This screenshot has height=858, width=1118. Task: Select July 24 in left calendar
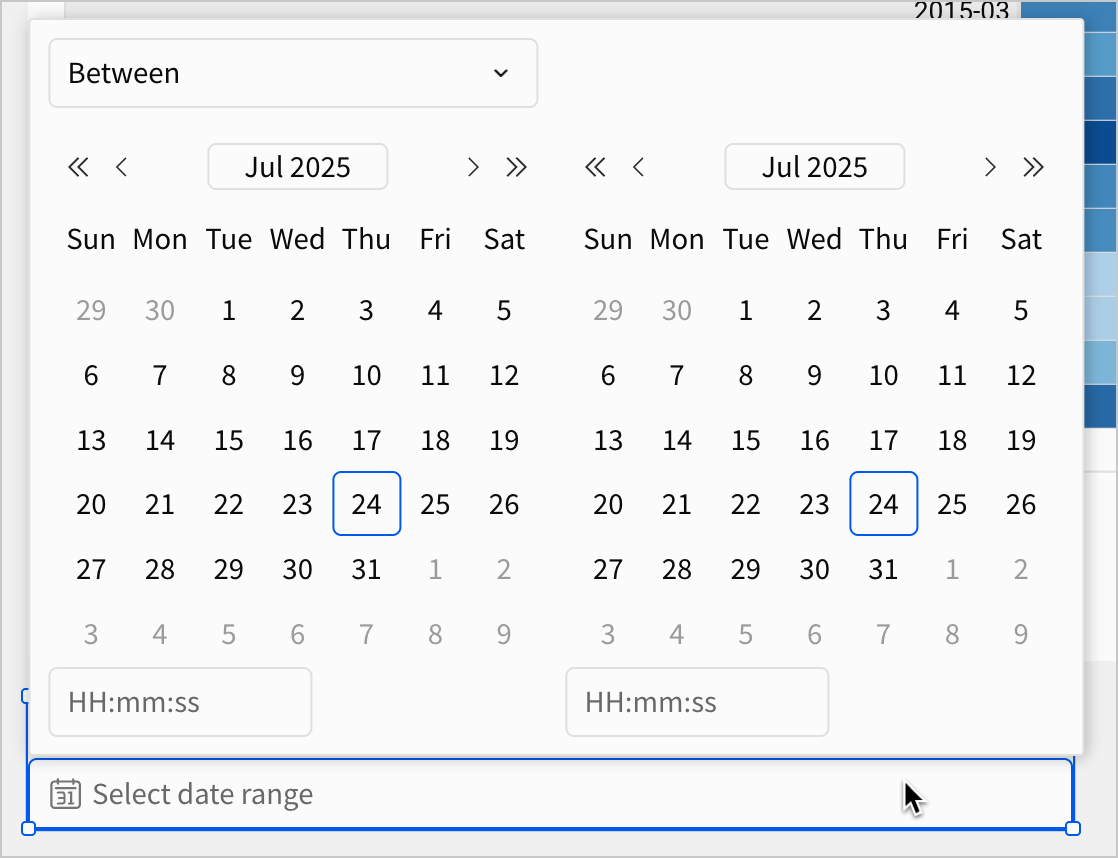(366, 504)
